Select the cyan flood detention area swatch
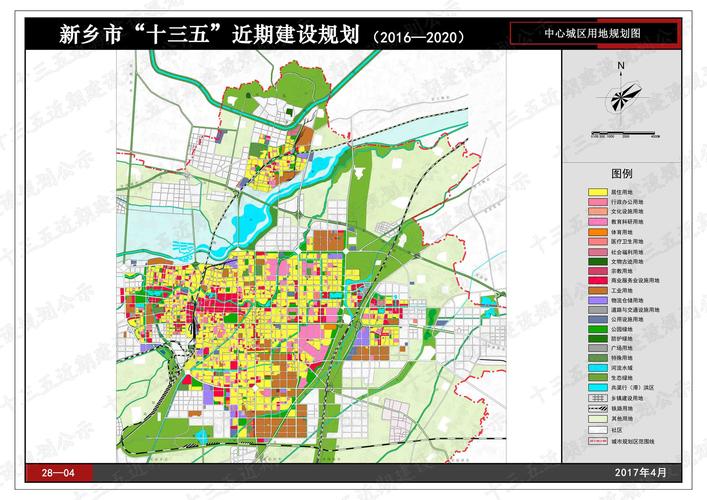The image size is (707, 500). (597, 386)
